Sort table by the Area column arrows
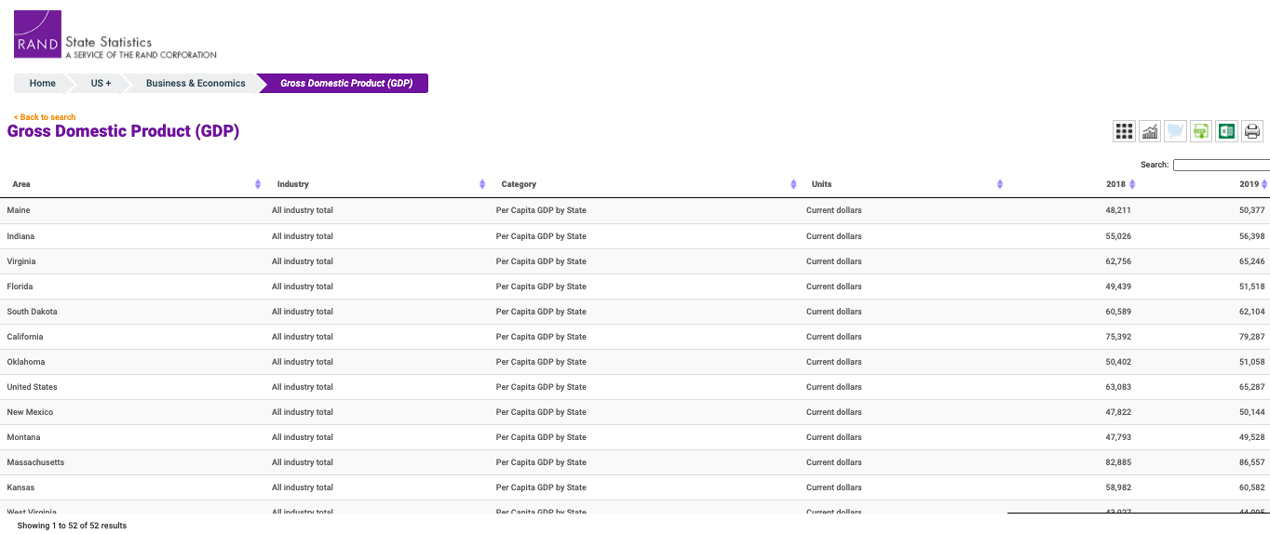 (258, 184)
